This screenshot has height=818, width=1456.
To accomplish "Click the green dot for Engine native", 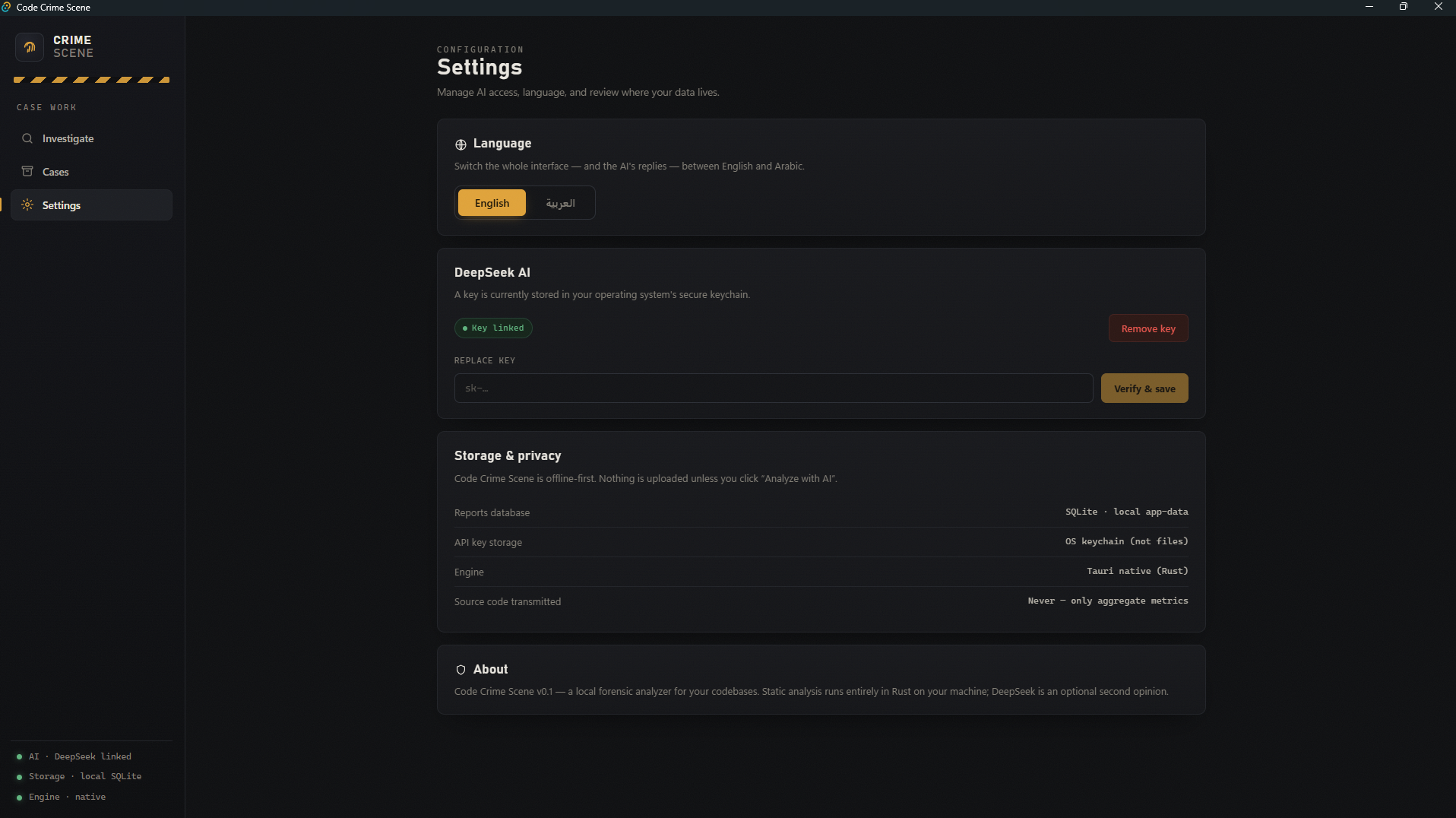I will [x=19, y=797].
